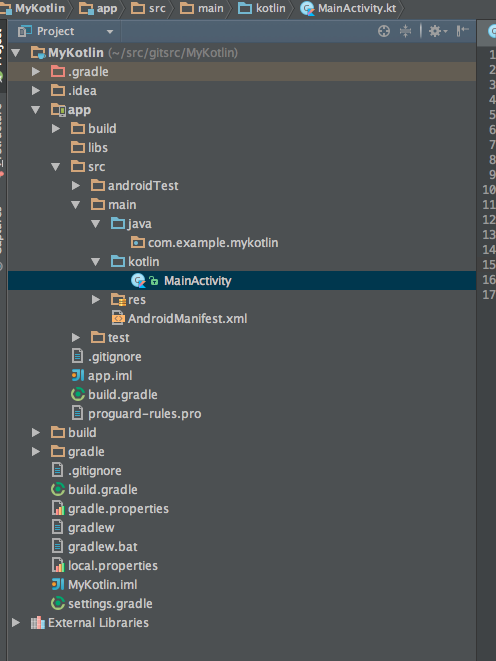Screen dimensions: 496x661
Task: Click the scroll from source target icon
Action: click(383, 31)
